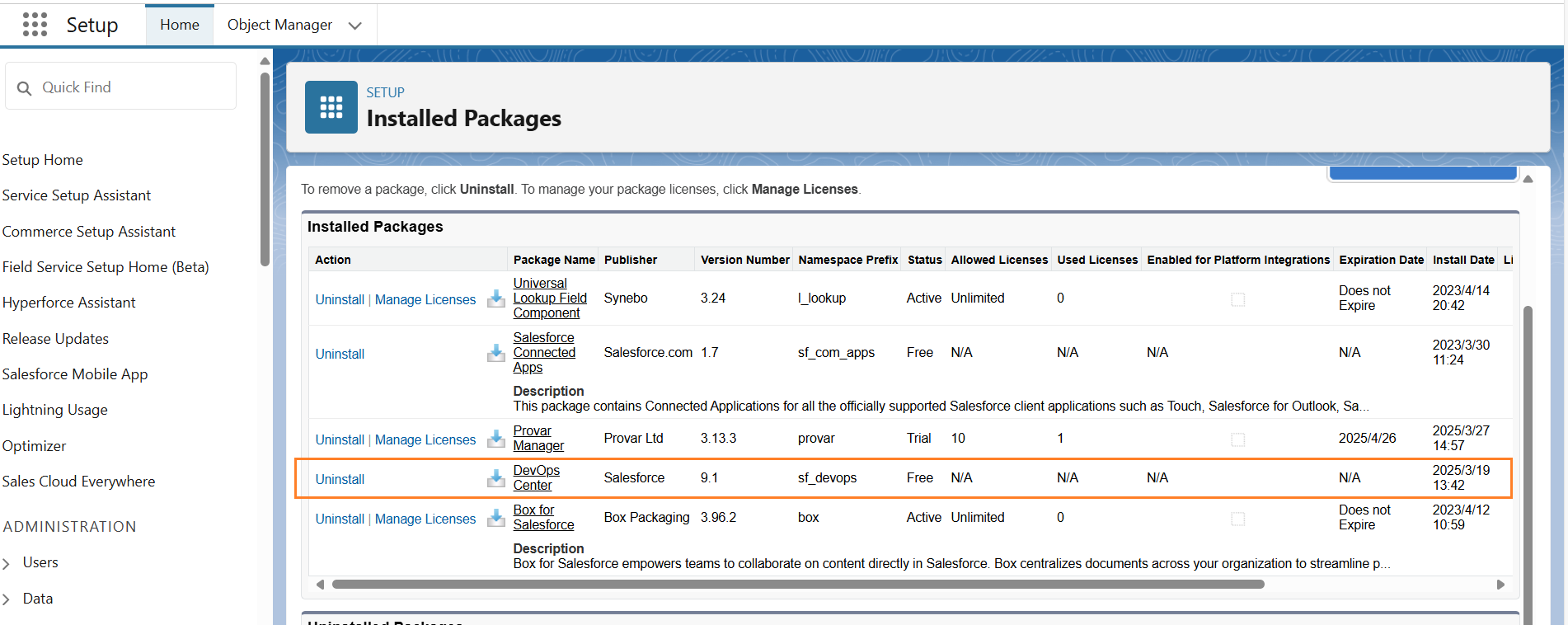Select the publisher cell 'Provar Ltd'
Screen dimensions: 1568x625
pyautogui.click(x=634, y=438)
